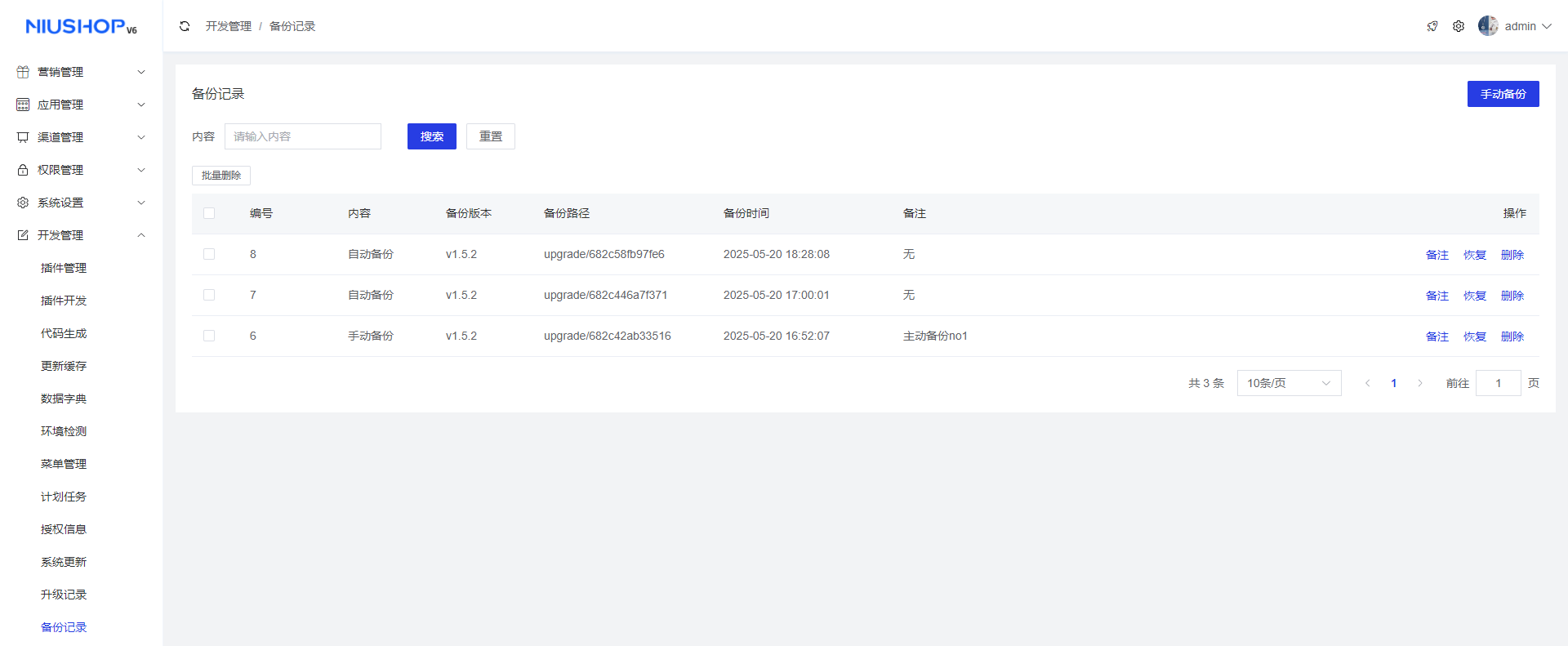
Task: Click the rocket icon in top bar
Action: [1432, 26]
